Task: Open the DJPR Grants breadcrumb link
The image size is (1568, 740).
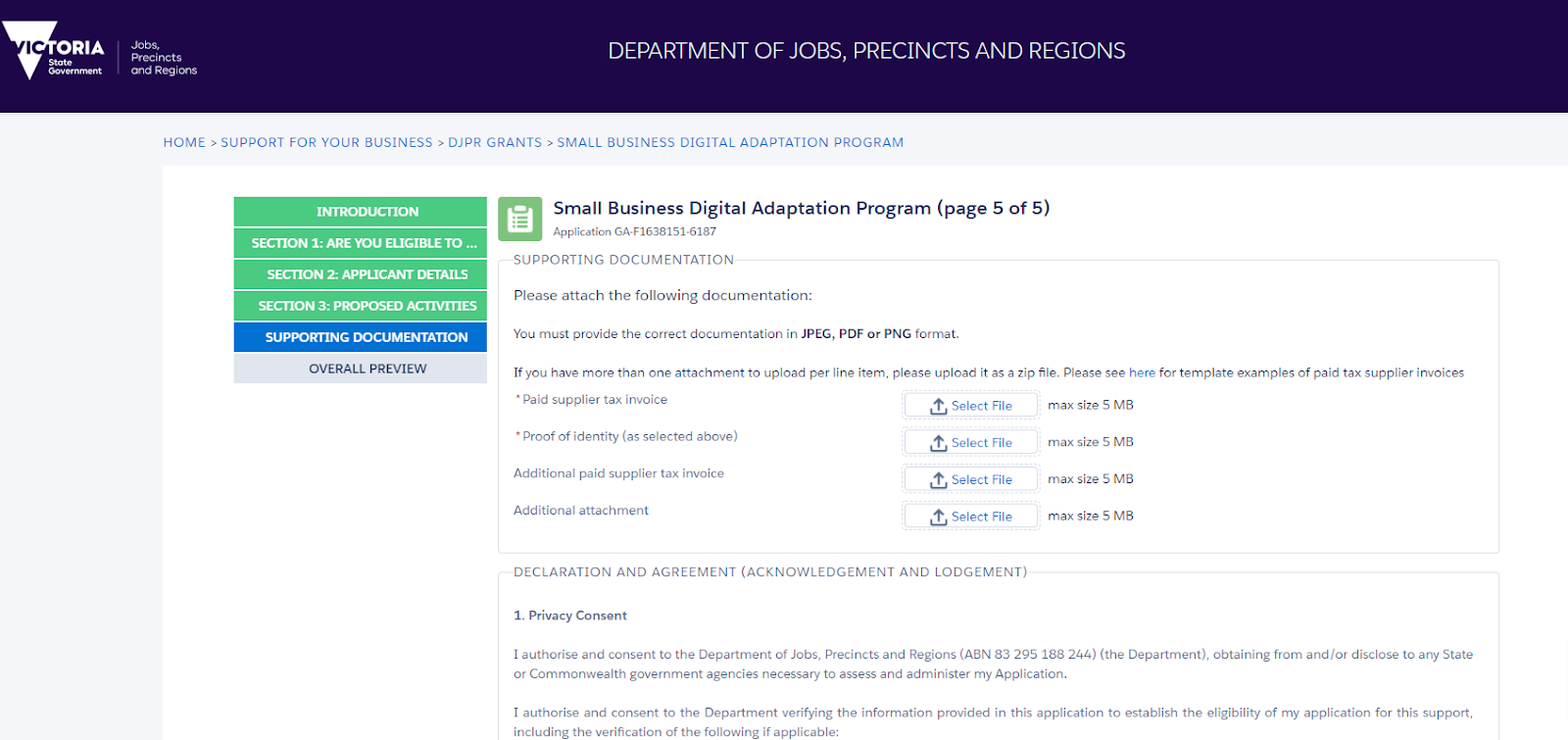Action: pyautogui.click(x=495, y=142)
